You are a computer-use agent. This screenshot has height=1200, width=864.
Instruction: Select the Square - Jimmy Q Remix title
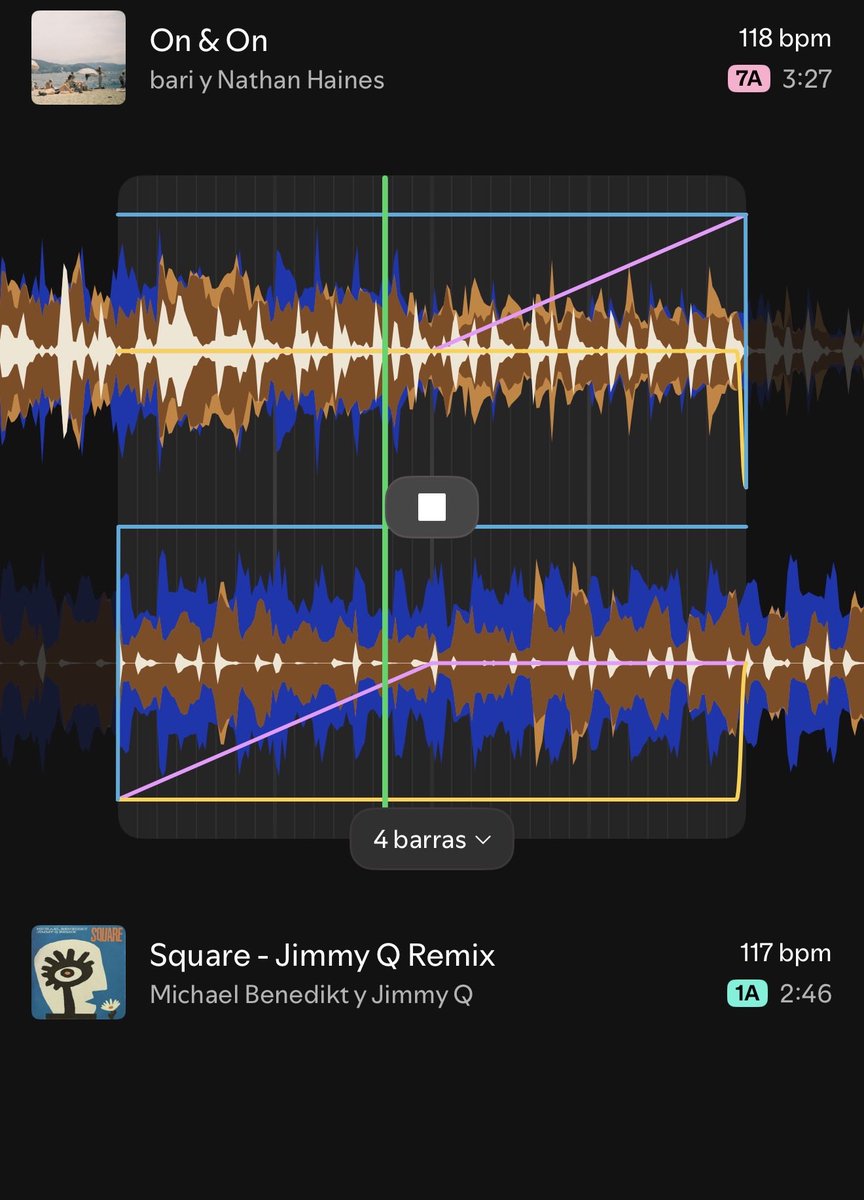click(322, 955)
